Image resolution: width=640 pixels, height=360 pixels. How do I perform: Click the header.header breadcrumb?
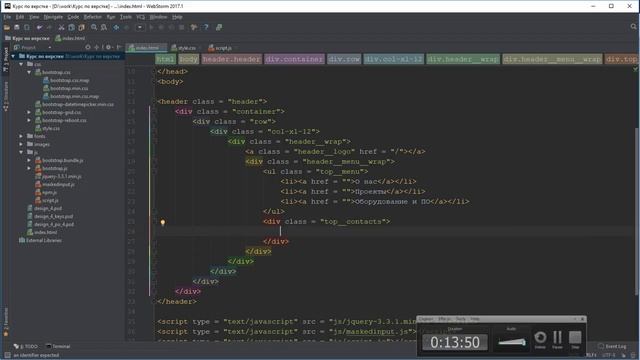click(231, 59)
